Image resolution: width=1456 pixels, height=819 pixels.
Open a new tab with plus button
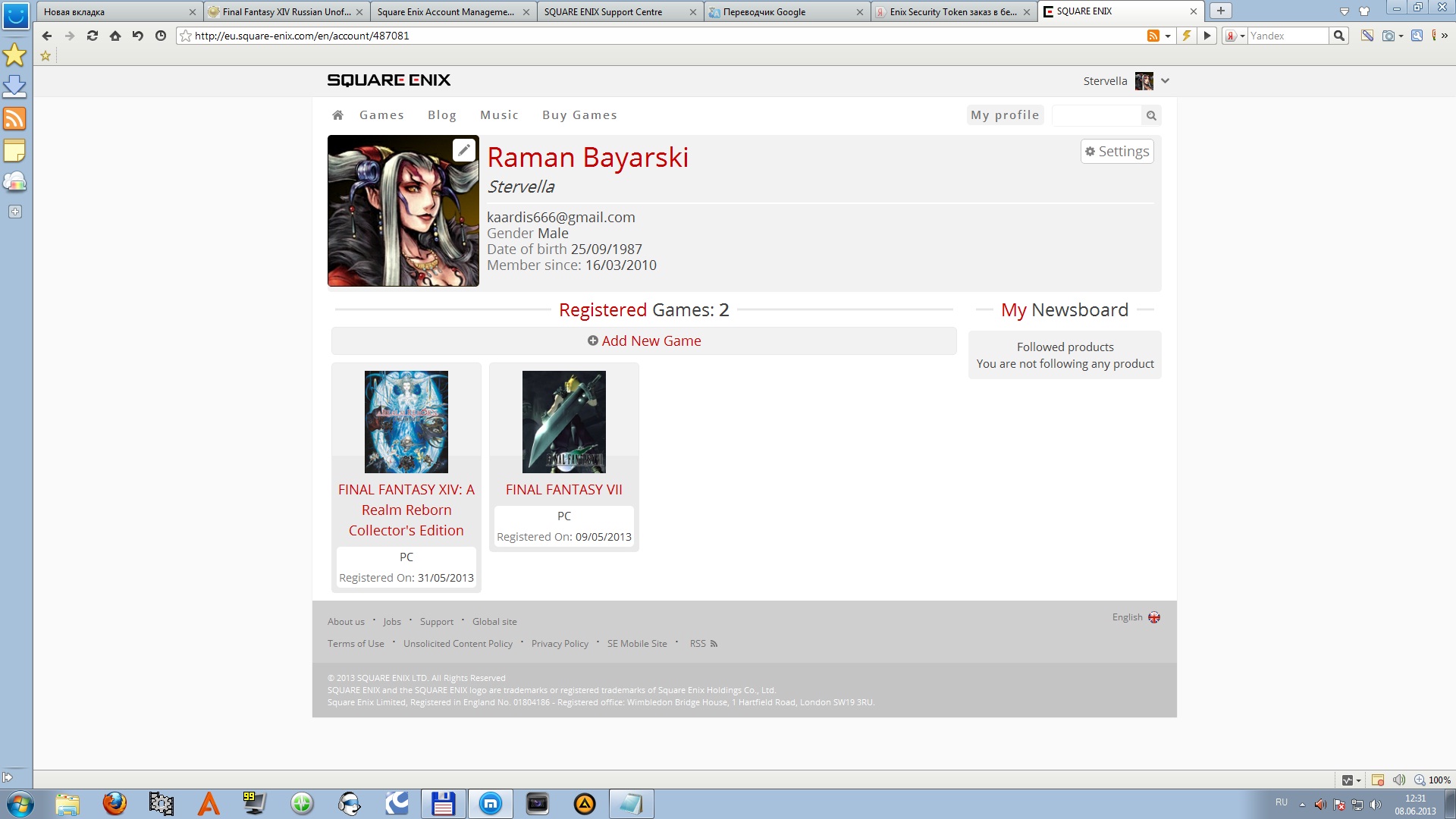(x=1221, y=11)
